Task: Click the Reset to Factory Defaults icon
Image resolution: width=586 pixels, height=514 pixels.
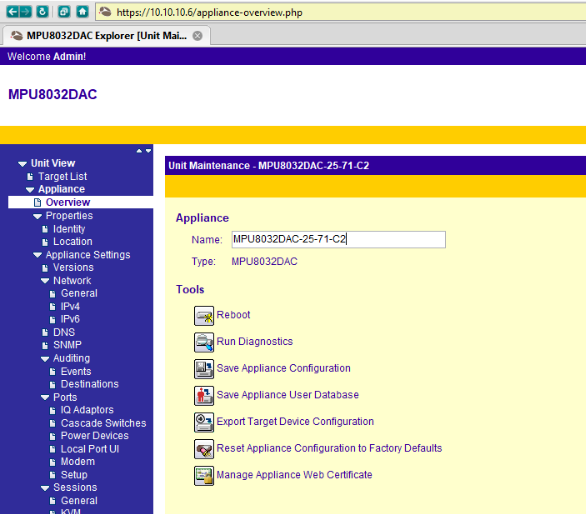Action: coord(204,449)
